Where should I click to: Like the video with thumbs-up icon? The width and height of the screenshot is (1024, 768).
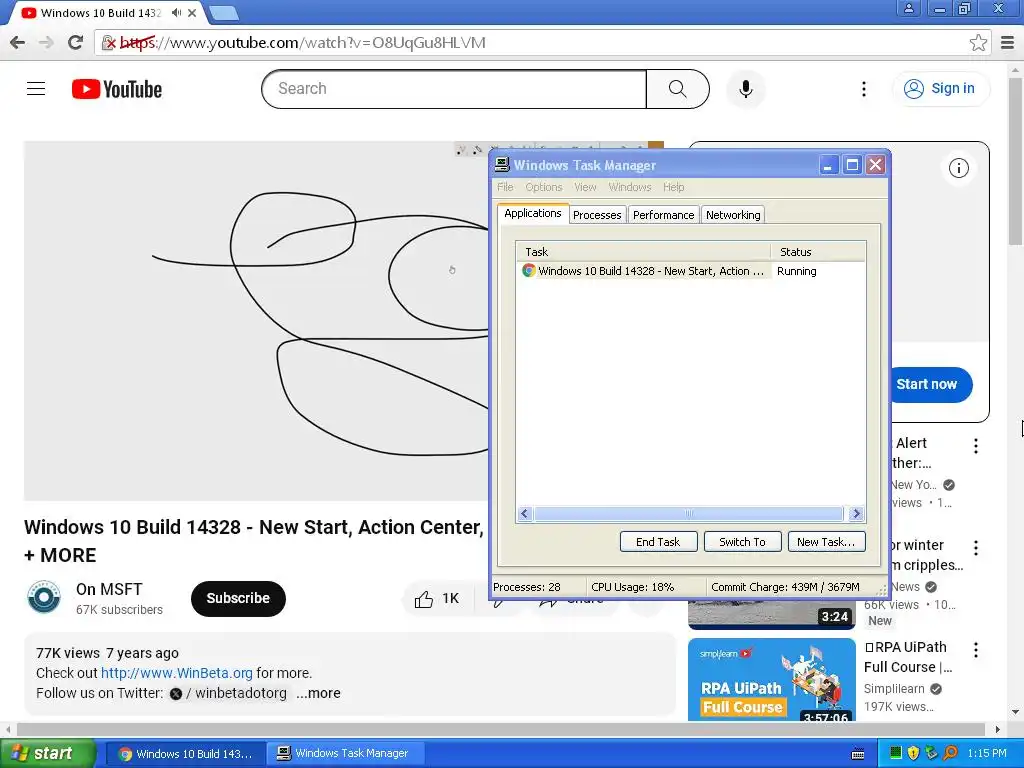(424, 599)
